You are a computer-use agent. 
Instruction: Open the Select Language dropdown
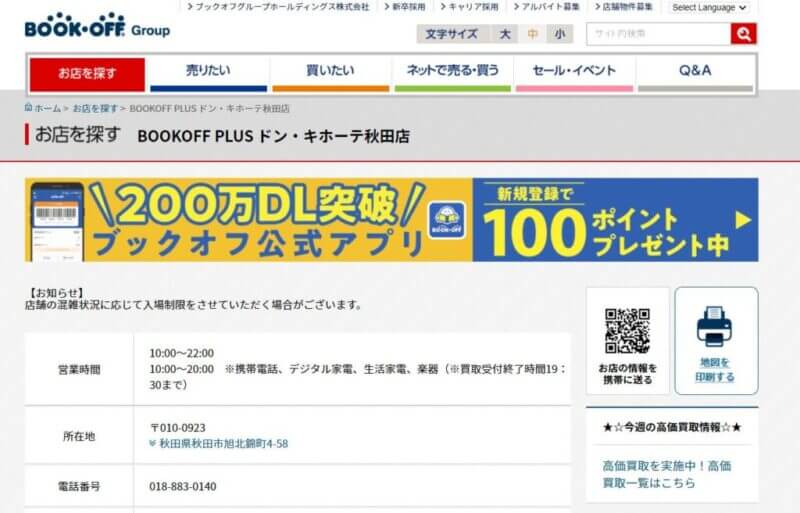709,8
